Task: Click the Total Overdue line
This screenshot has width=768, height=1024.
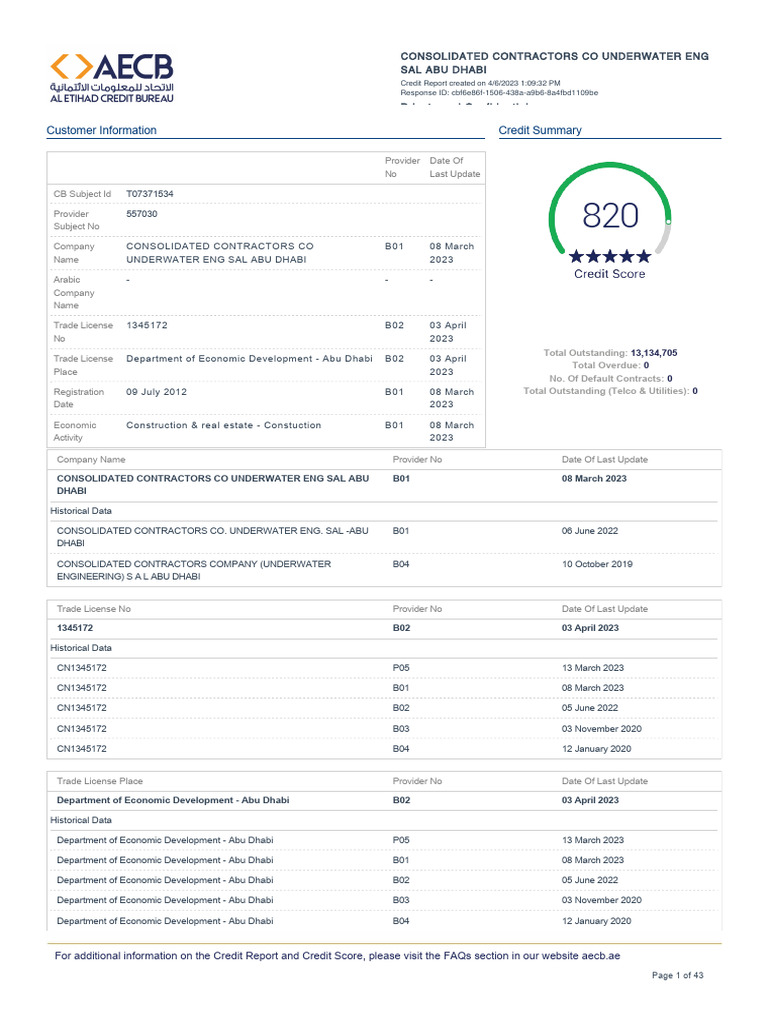Action: 611,365
